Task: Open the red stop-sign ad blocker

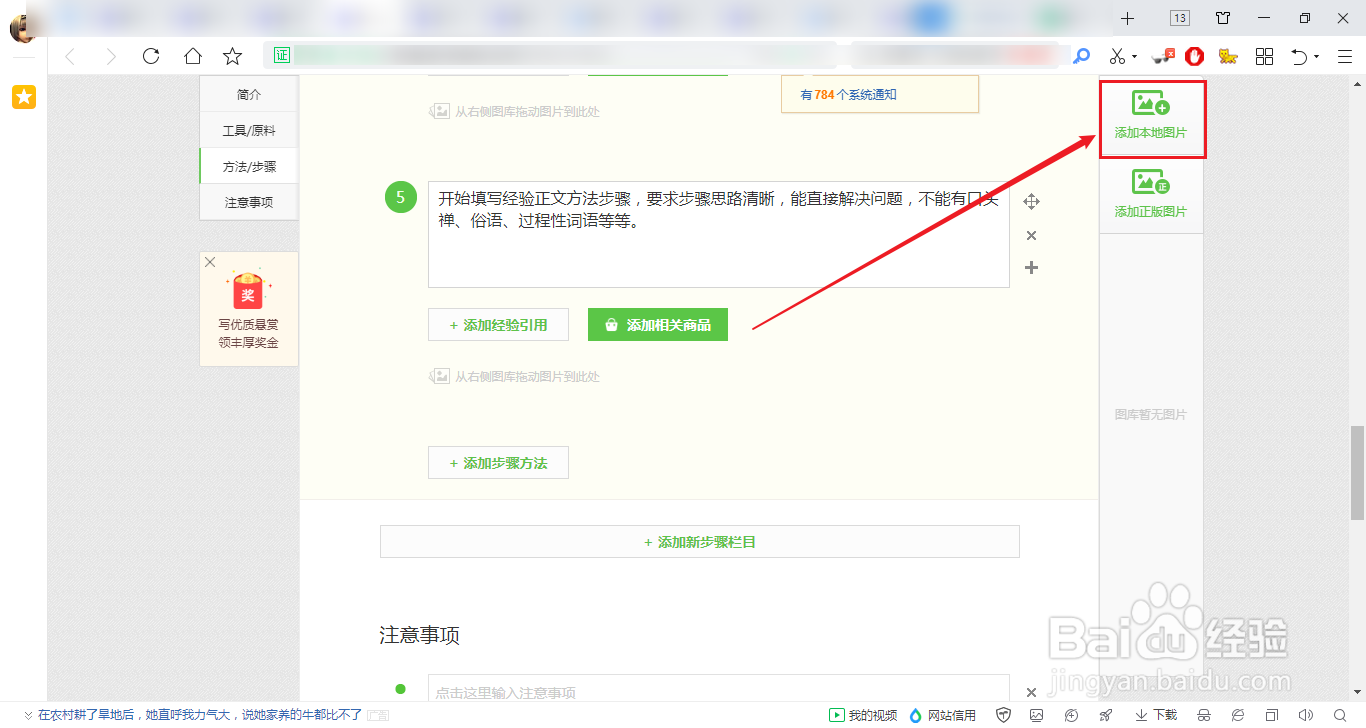Action: [1194, 57]
